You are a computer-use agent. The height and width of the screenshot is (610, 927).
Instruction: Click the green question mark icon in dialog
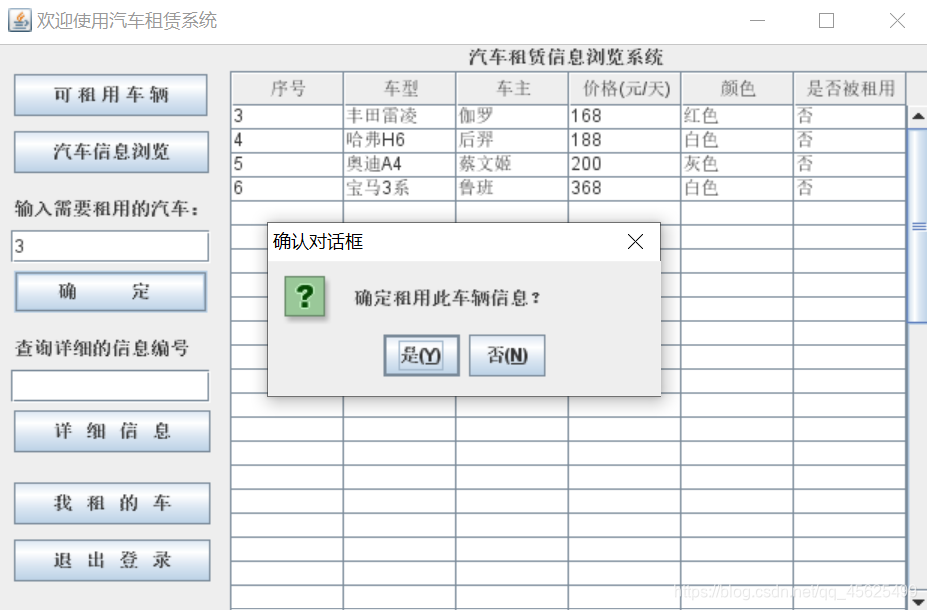(303, 297)
